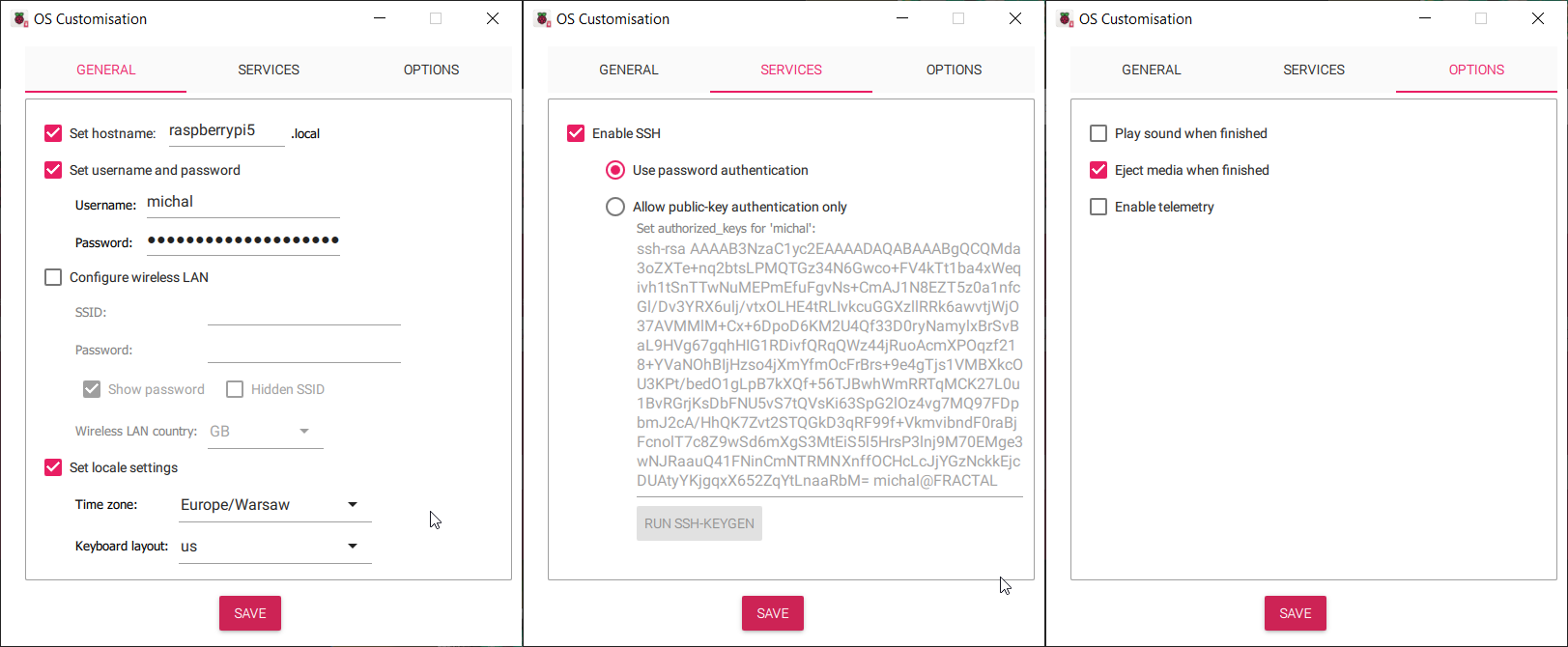Click the RUN SSH-KEYGEN button
The width and height of the screenshot is (1568, 647).
(x=699, y=523)
